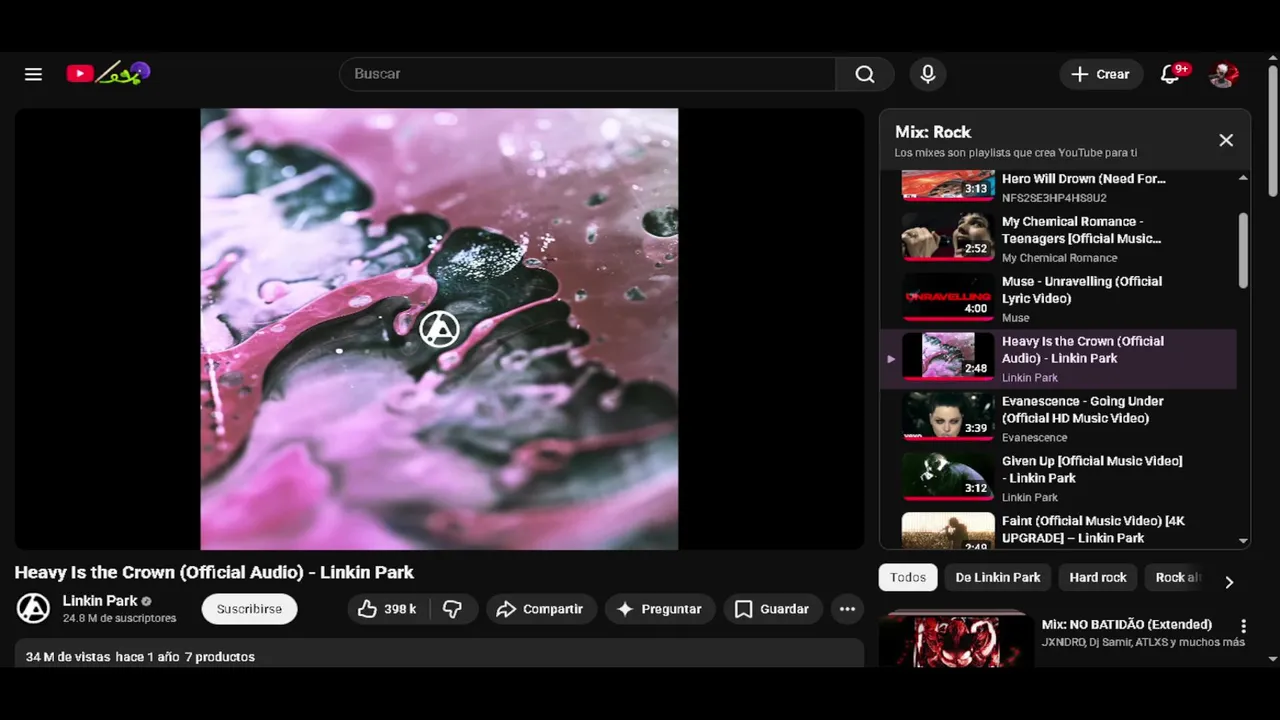Select Heavy Is the Crown playlist item
The width and height of the screenshot is (1280, 720).
[1058, 358]
